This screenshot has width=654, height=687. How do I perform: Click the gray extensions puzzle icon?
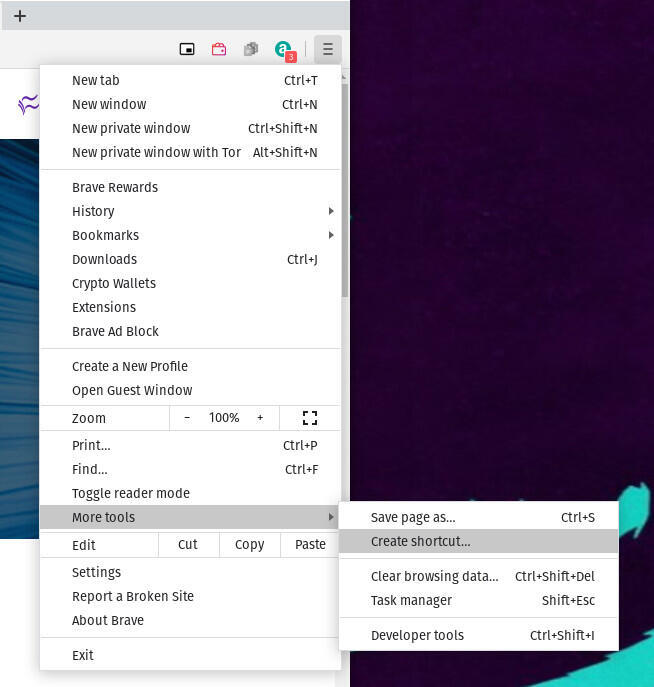(x=251, y=49)
